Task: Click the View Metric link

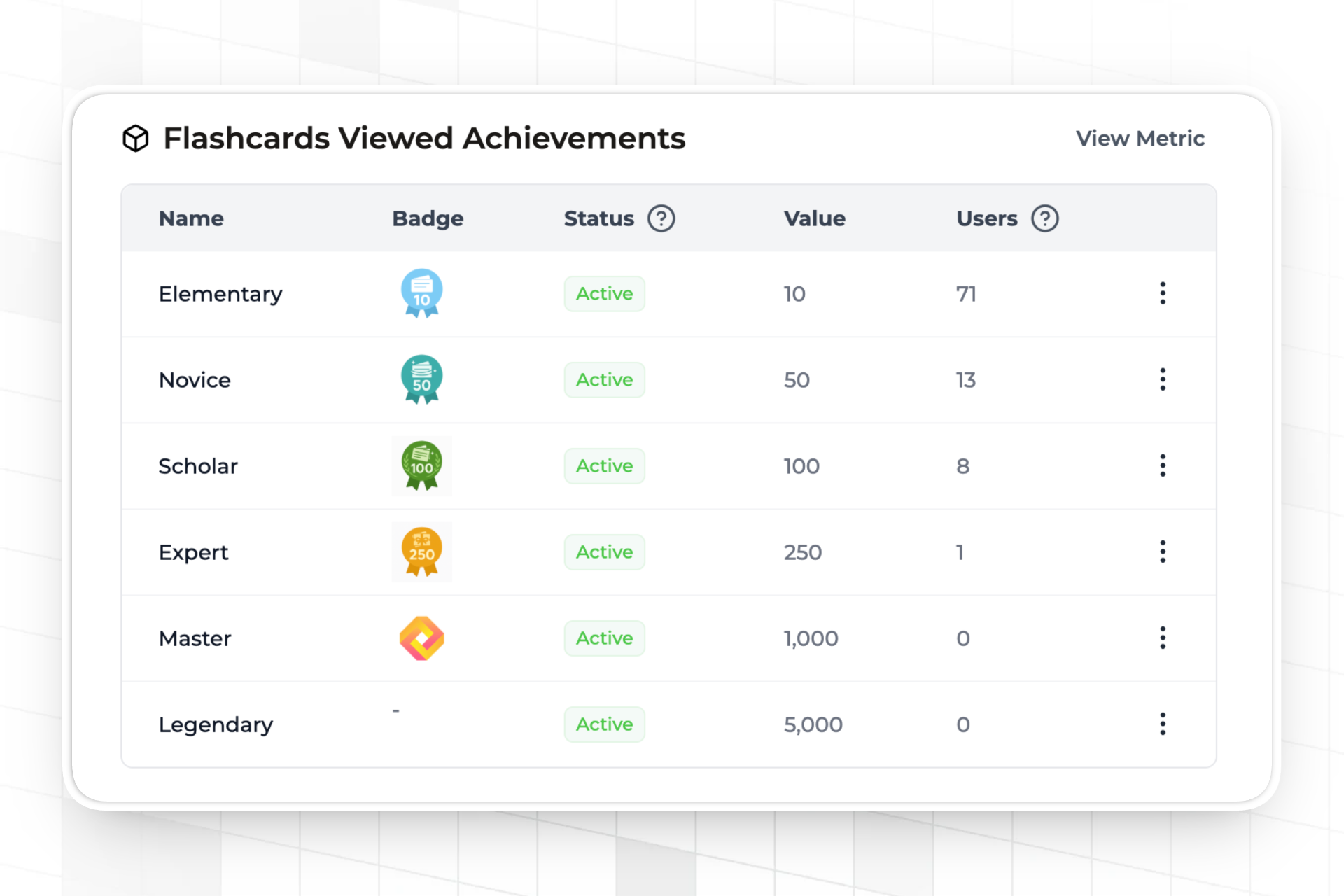Action: tap(1140, 138)
